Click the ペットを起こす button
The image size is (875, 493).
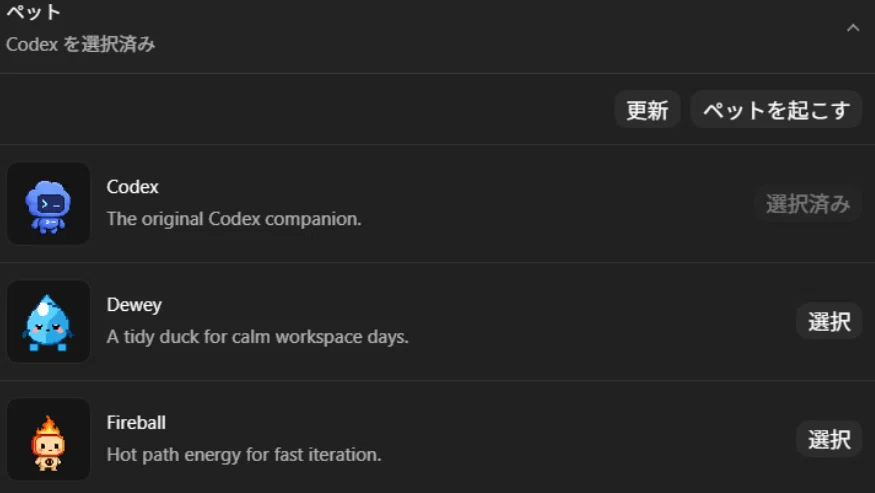point(776,110)
